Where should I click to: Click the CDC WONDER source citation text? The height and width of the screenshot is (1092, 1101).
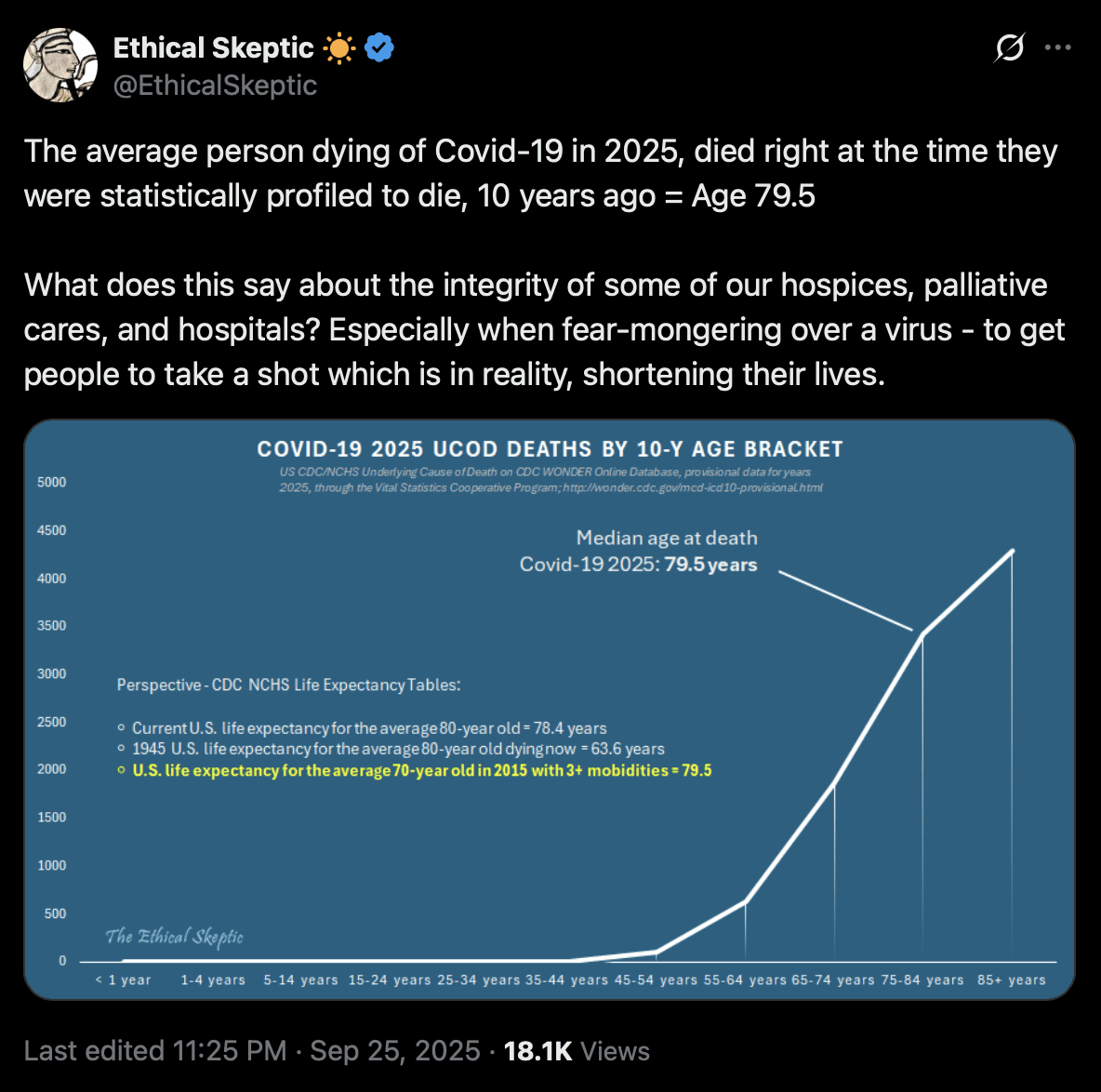[x=550, y=479]
